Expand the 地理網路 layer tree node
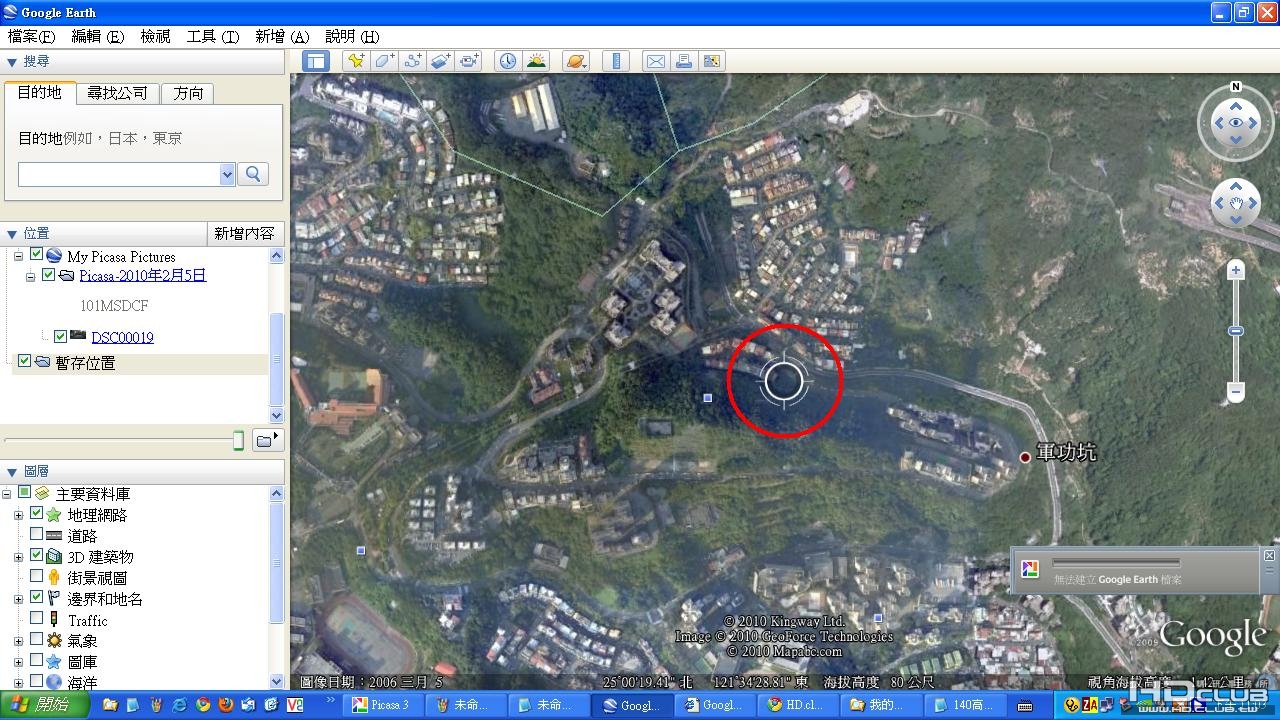This screenshot has height=720, width=1280. 18,515
